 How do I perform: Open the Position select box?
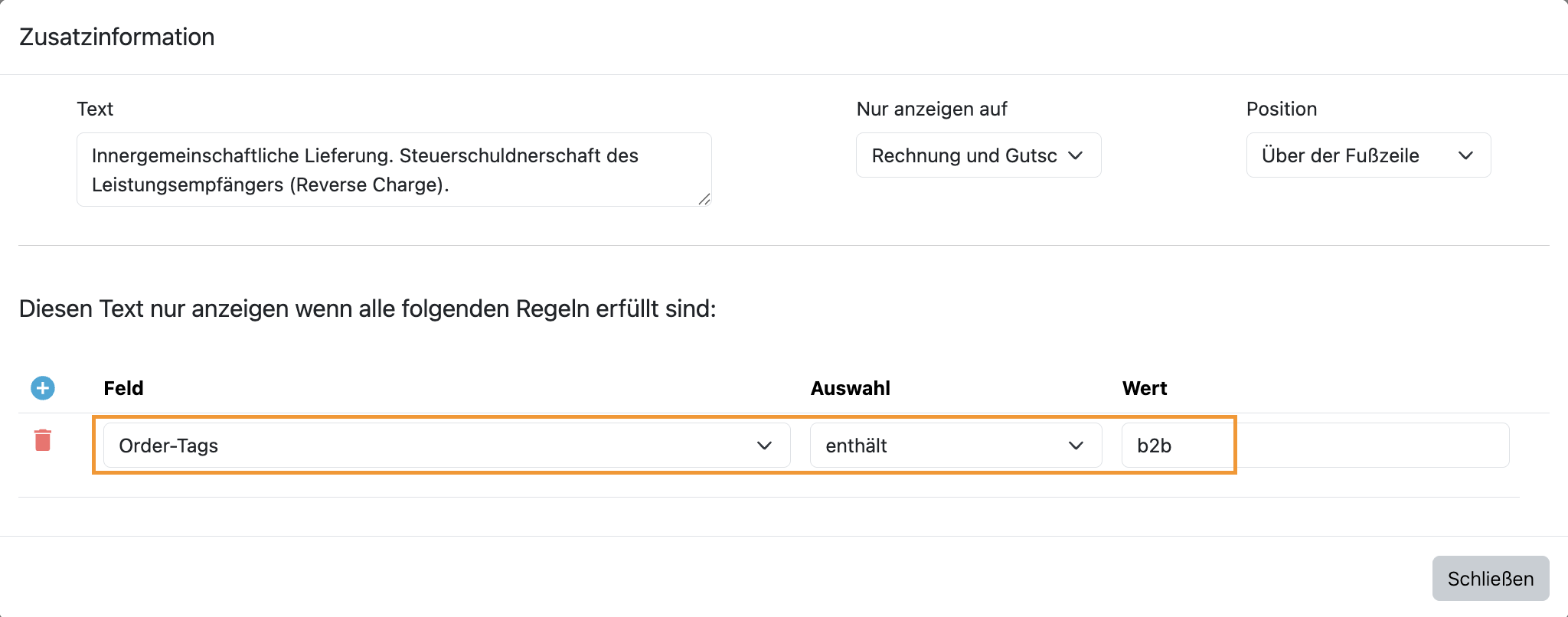click(1369, 155)
